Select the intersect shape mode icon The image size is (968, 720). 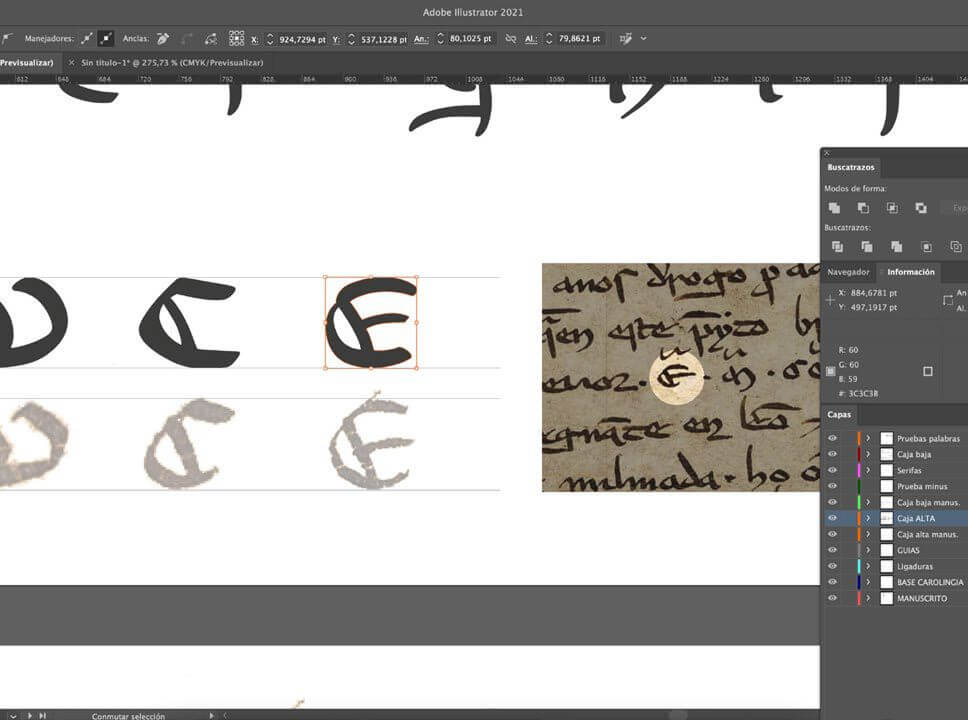tap(892, 208)
